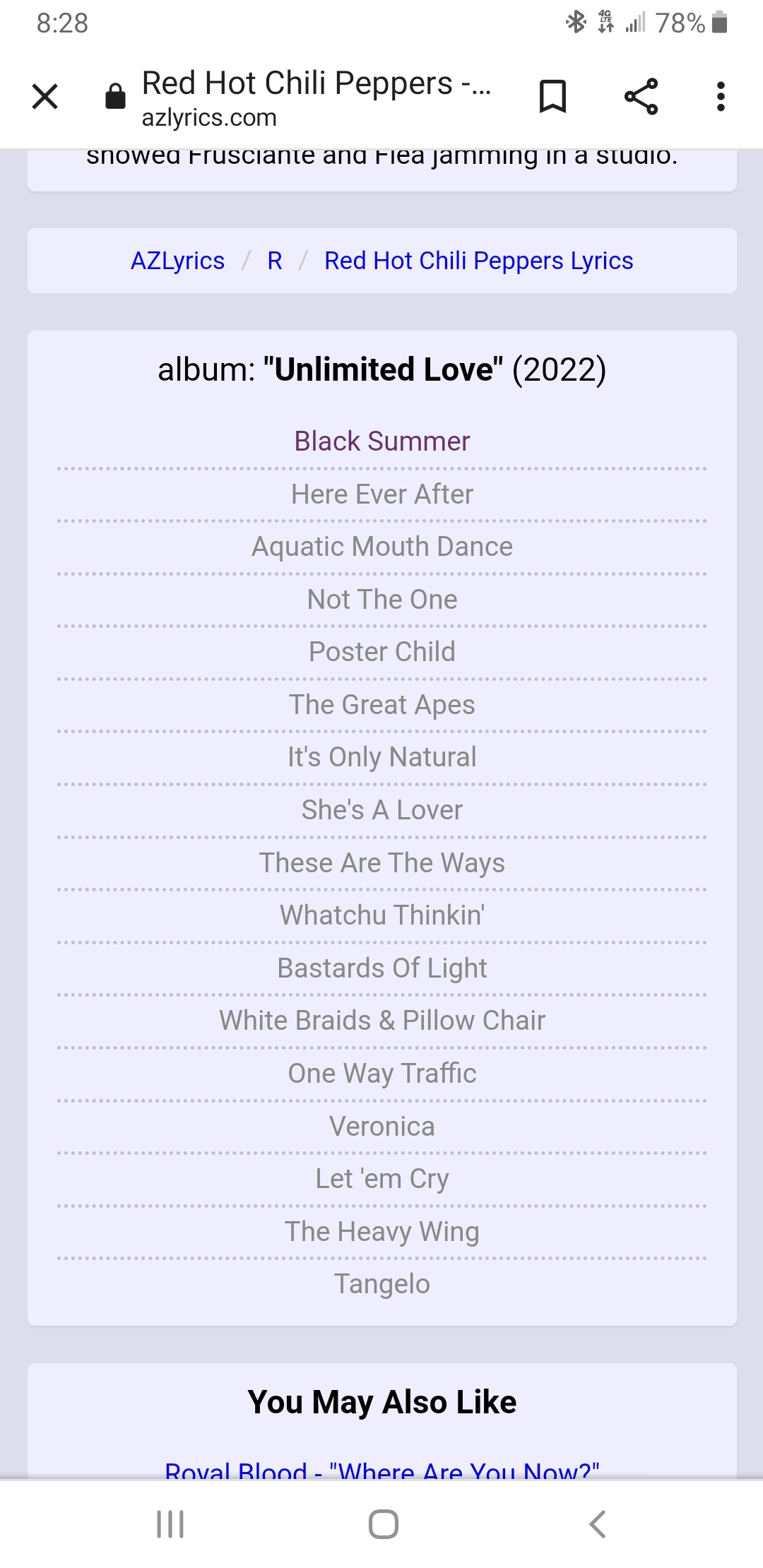
Task: Open the browser bookmark icon
Action: 553,96
